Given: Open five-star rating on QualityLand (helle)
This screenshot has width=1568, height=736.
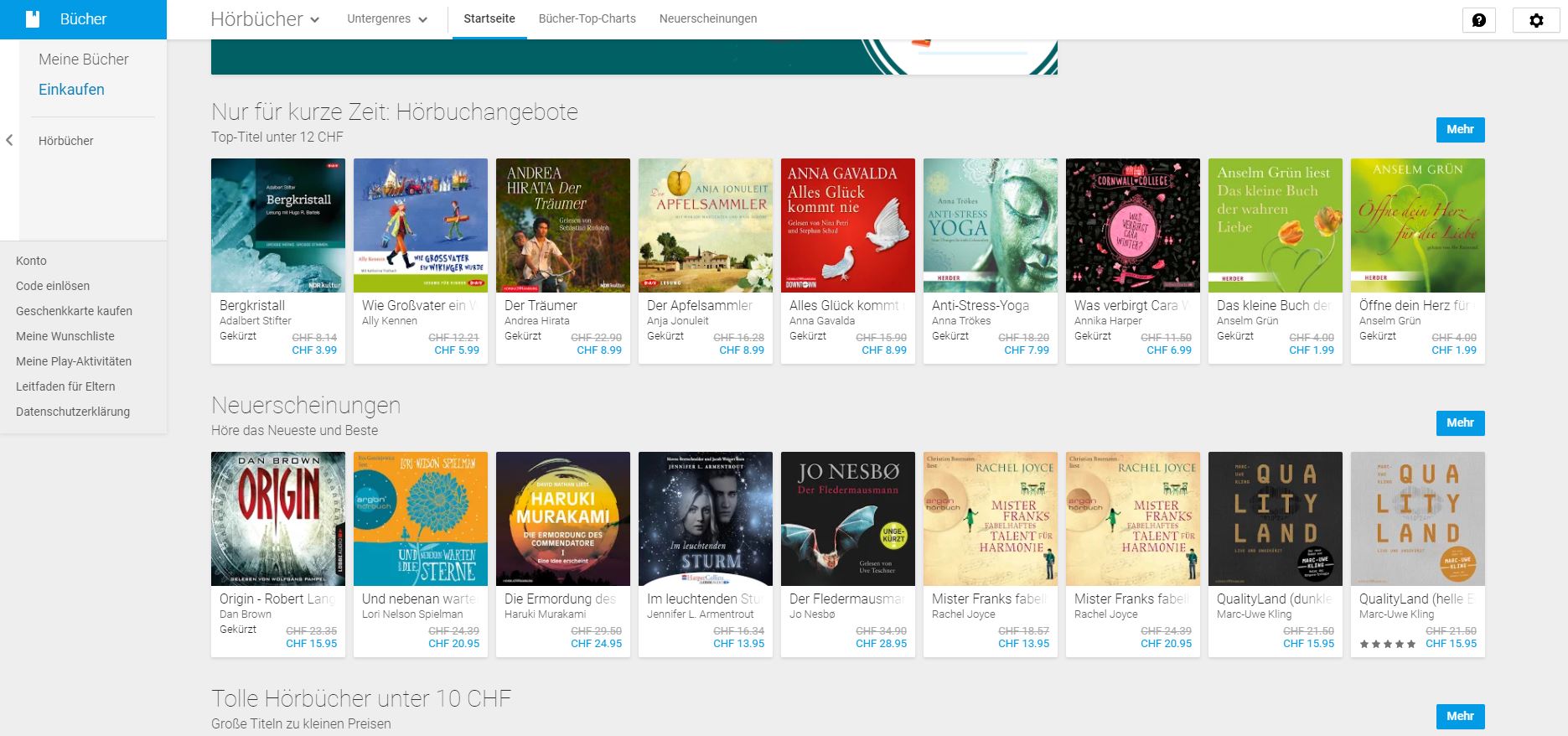Looking at the screenshot, I should pos(1388,644).
